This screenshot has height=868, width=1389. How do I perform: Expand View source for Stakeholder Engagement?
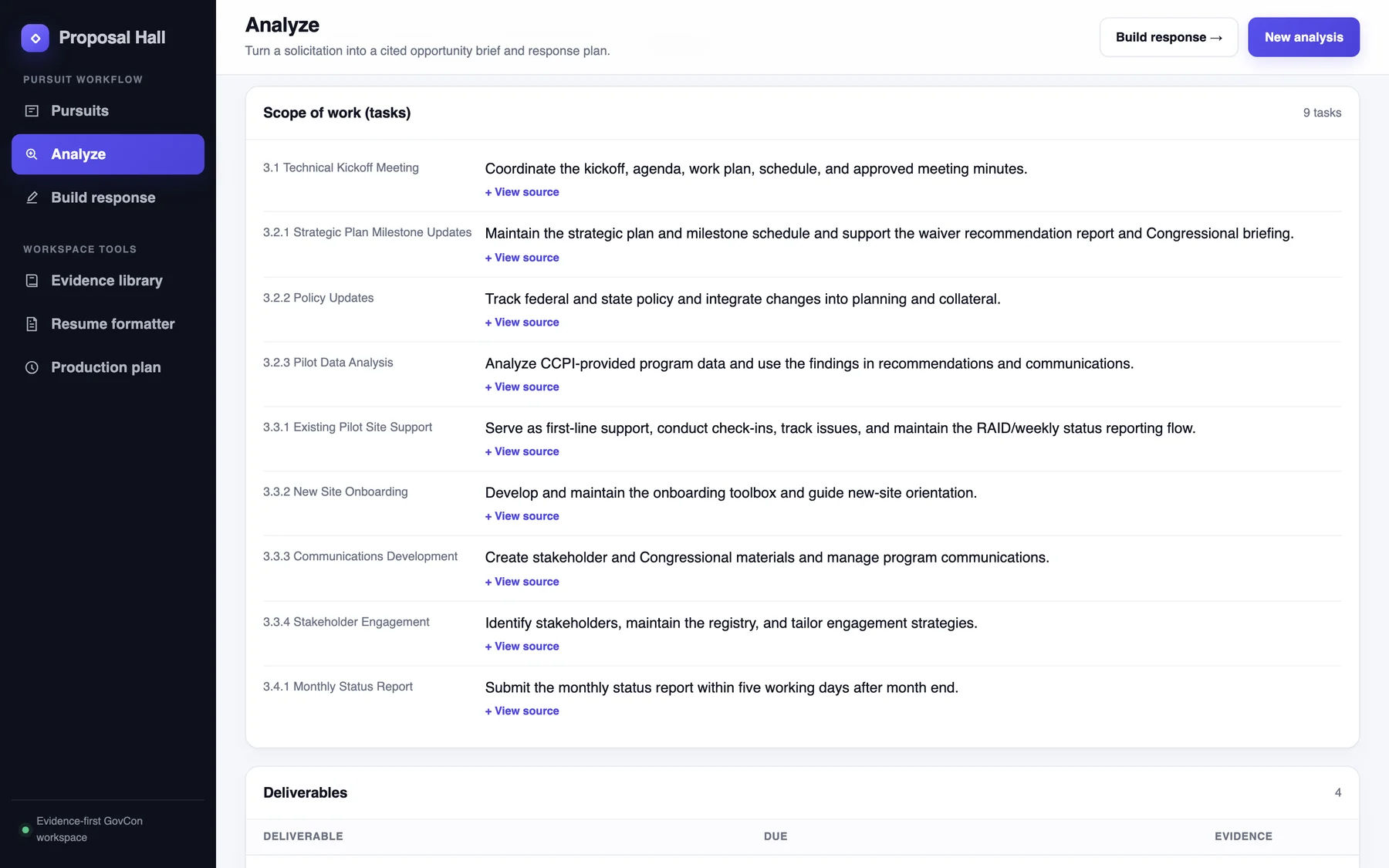pyautogui.click(x=522, y=647)
